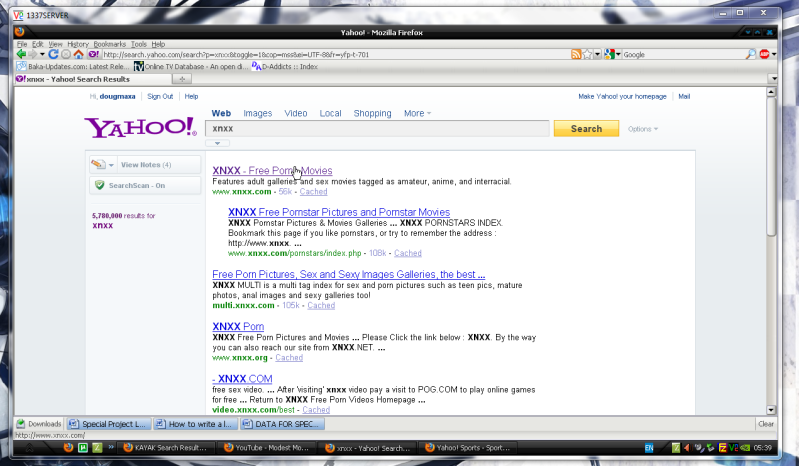Screen dimensions: 799x466
Task: Click the Sign Out link
Action: point(160,96)
